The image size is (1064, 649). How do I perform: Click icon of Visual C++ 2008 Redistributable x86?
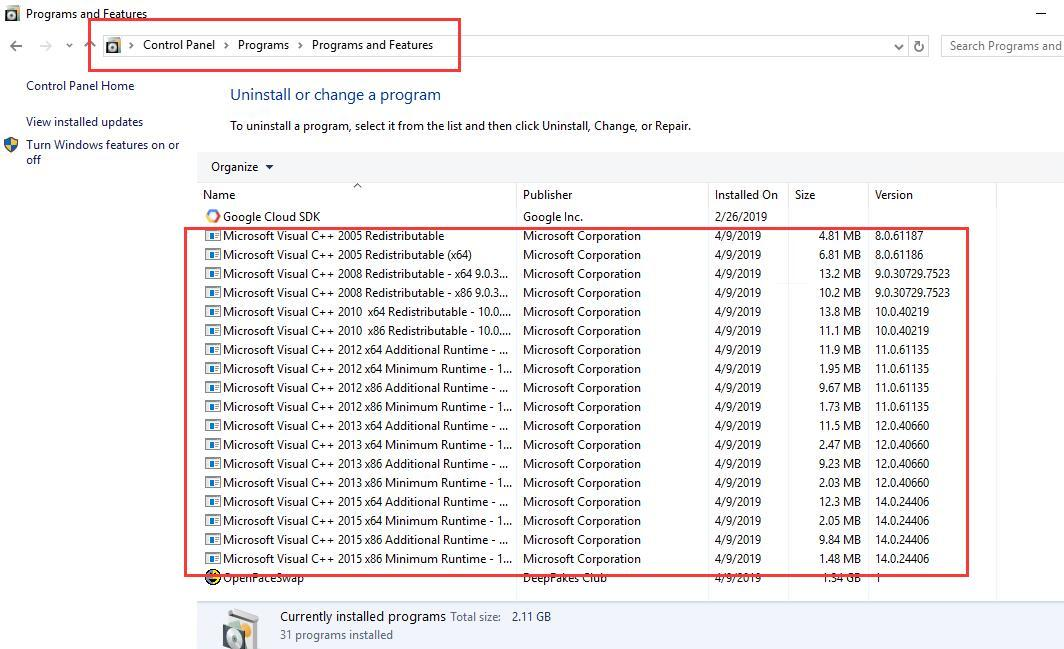tap(212, 293)
